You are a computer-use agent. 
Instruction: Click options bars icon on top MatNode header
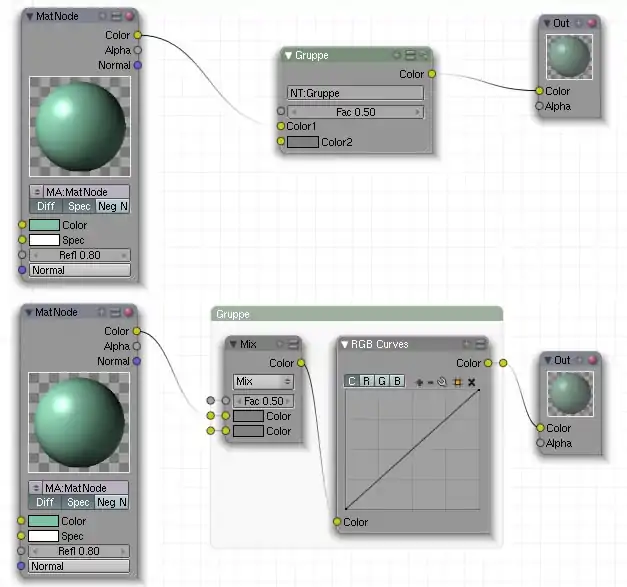[116, 16]
